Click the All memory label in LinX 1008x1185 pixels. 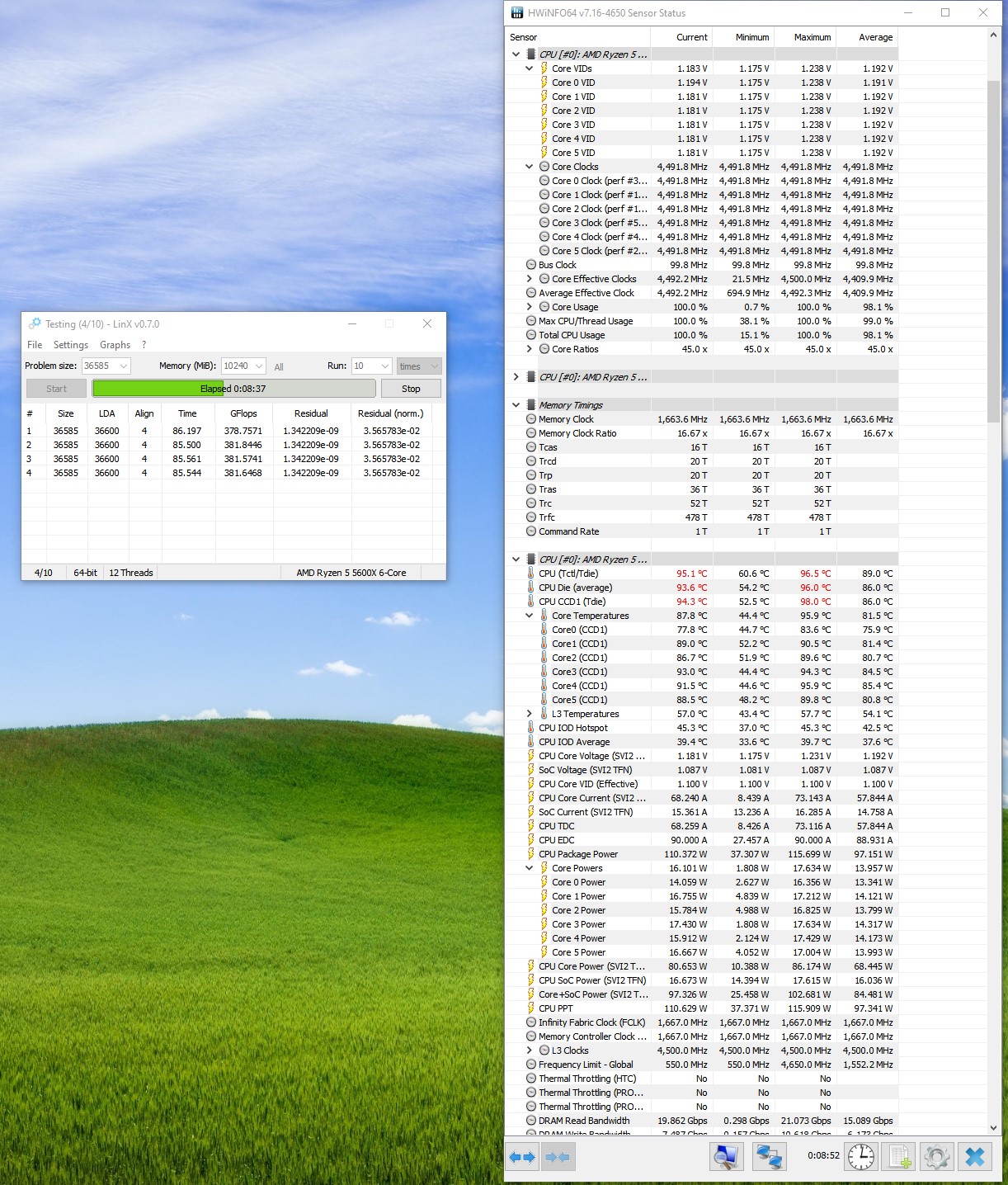279,366
